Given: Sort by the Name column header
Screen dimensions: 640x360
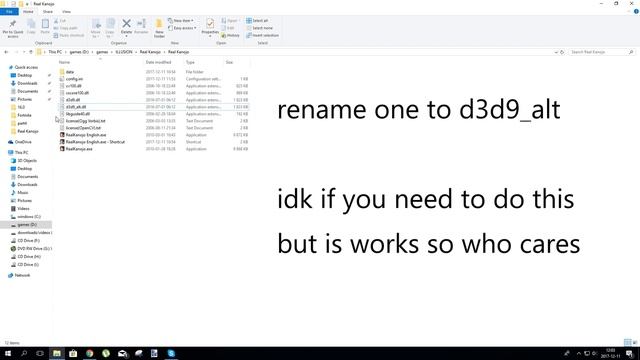Looking at the screenshot, I should point(64,62).
